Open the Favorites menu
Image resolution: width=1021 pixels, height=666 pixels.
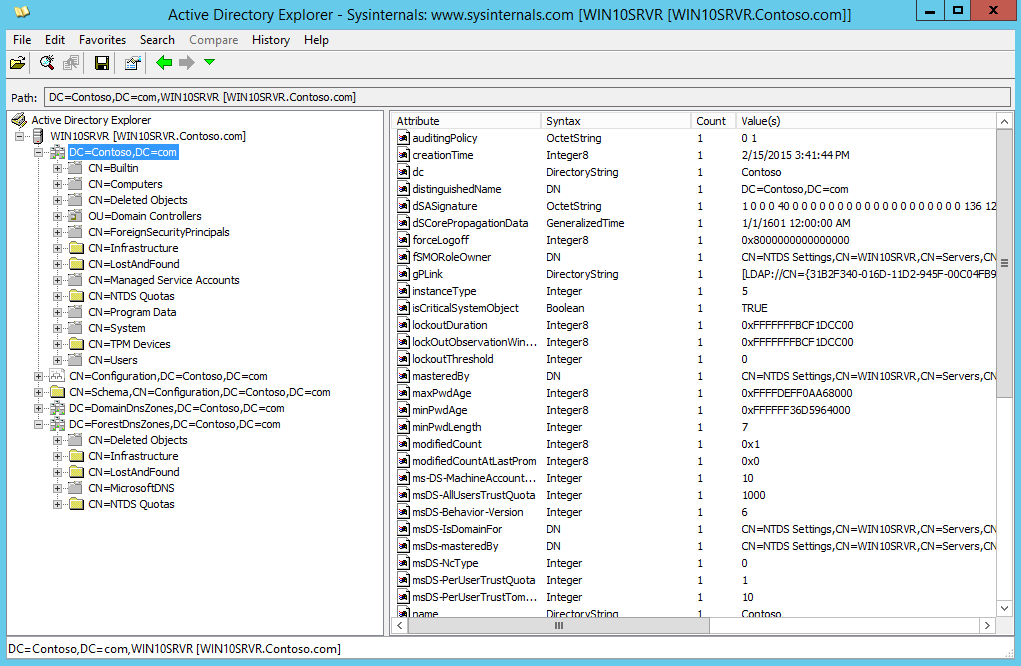click(102, 40)
